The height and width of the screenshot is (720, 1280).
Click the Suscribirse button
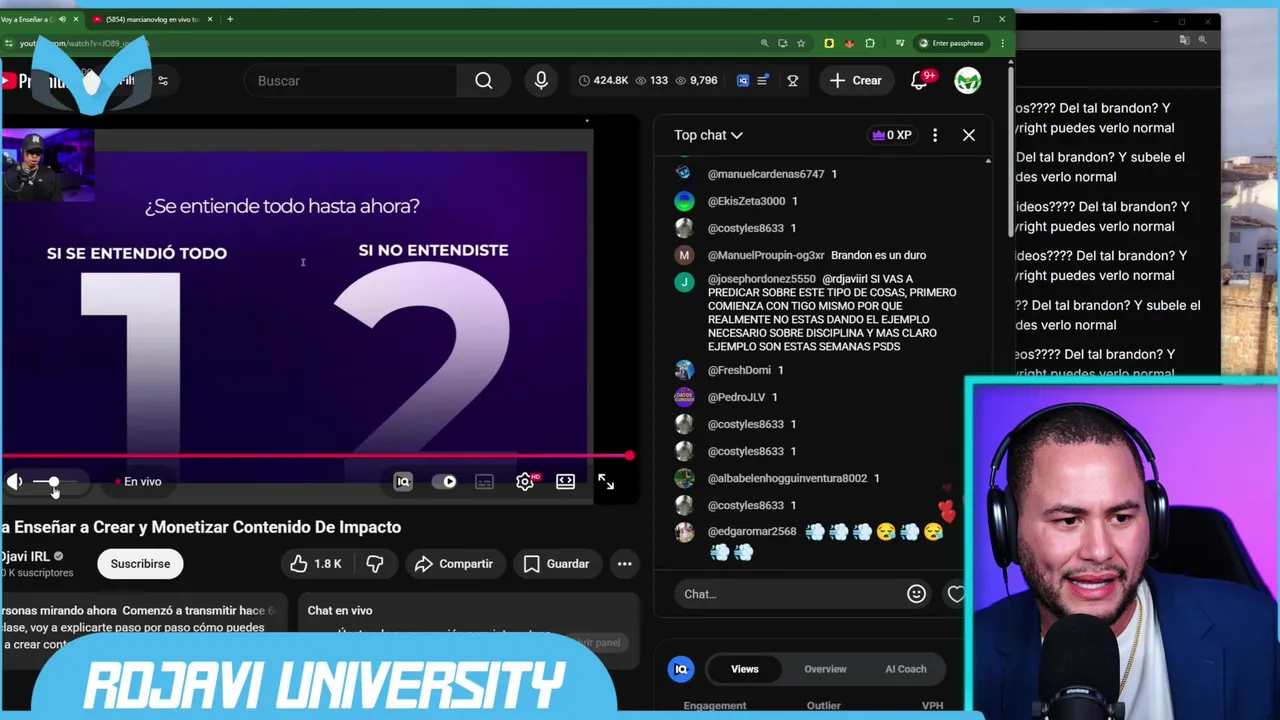click(x=140, y=564)
